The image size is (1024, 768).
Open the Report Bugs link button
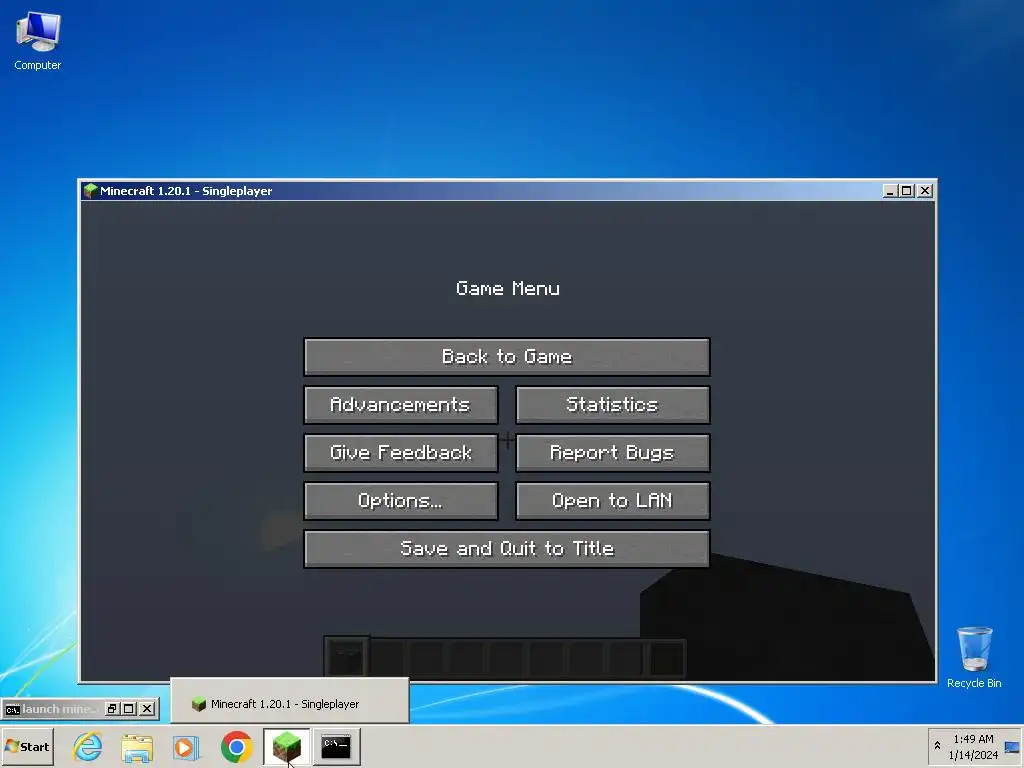613,453
